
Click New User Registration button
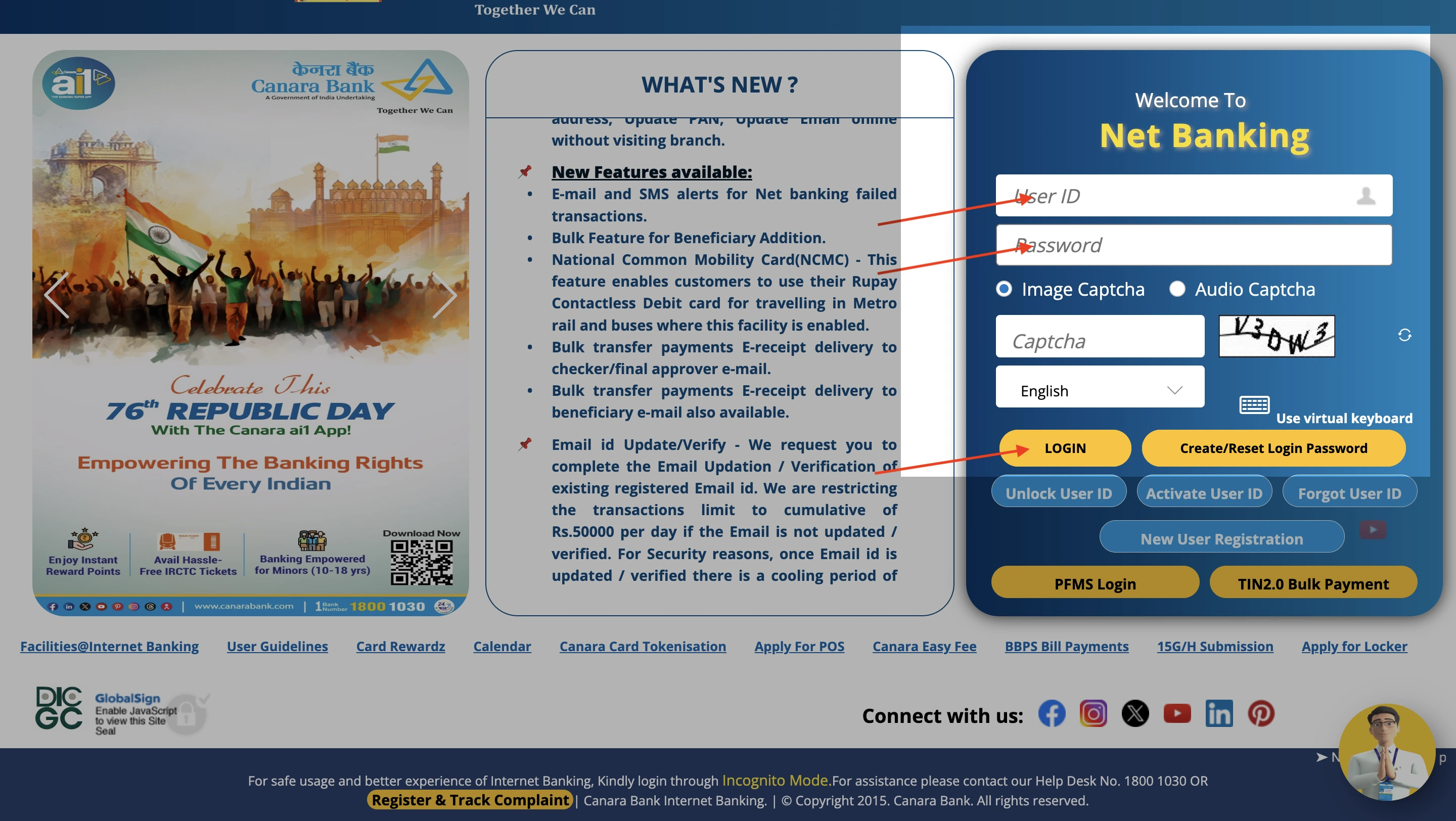[1221, 538]
